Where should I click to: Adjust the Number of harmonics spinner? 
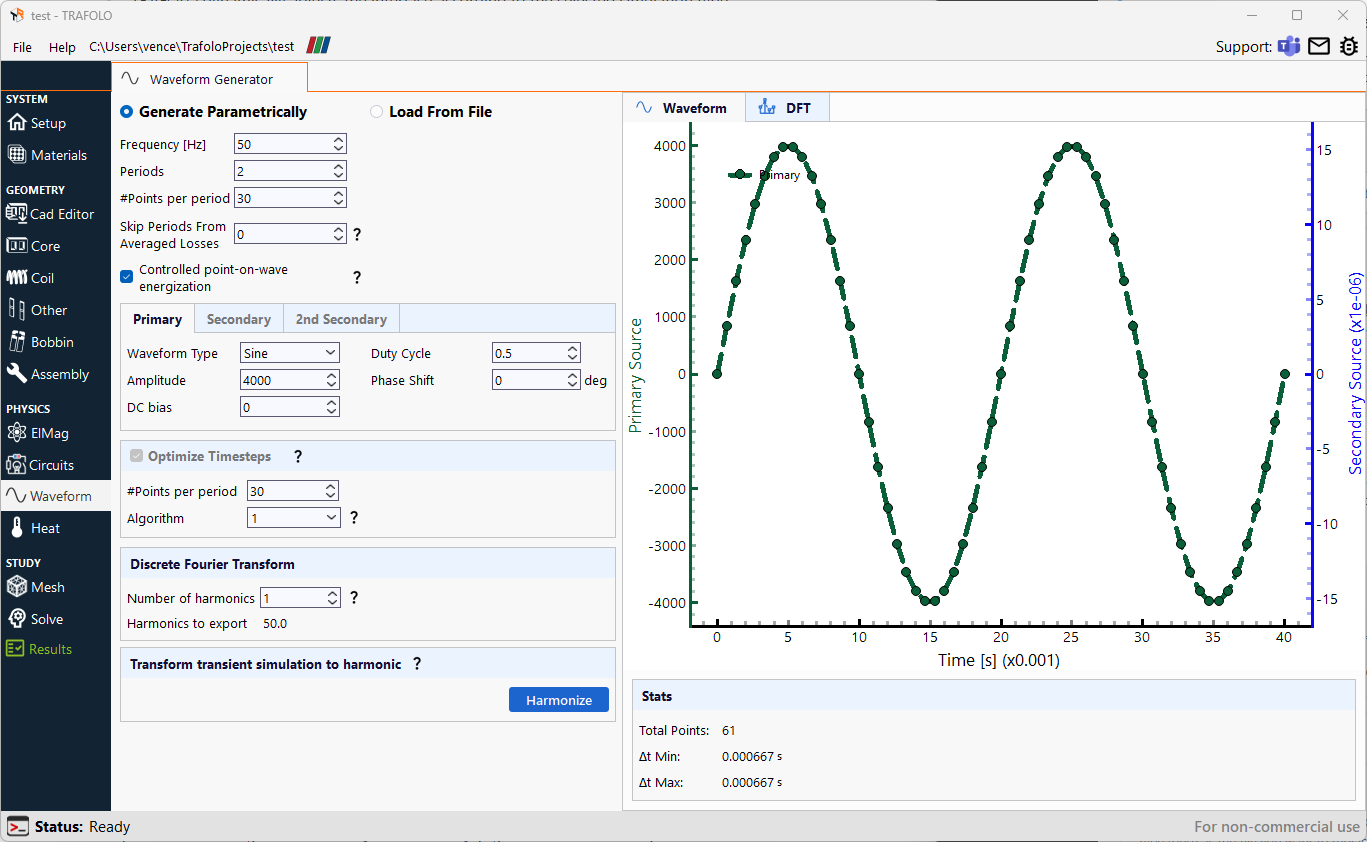(333, 598)
